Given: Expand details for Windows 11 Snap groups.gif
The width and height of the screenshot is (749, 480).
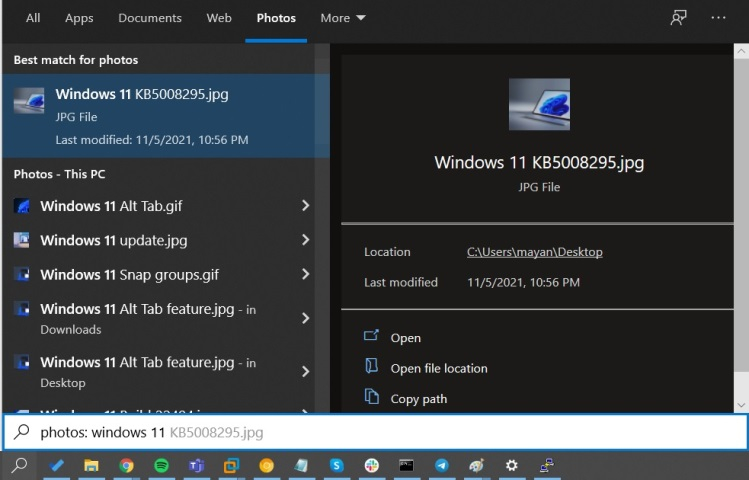Looking at the screenshot, I should [x=305, y=274].
